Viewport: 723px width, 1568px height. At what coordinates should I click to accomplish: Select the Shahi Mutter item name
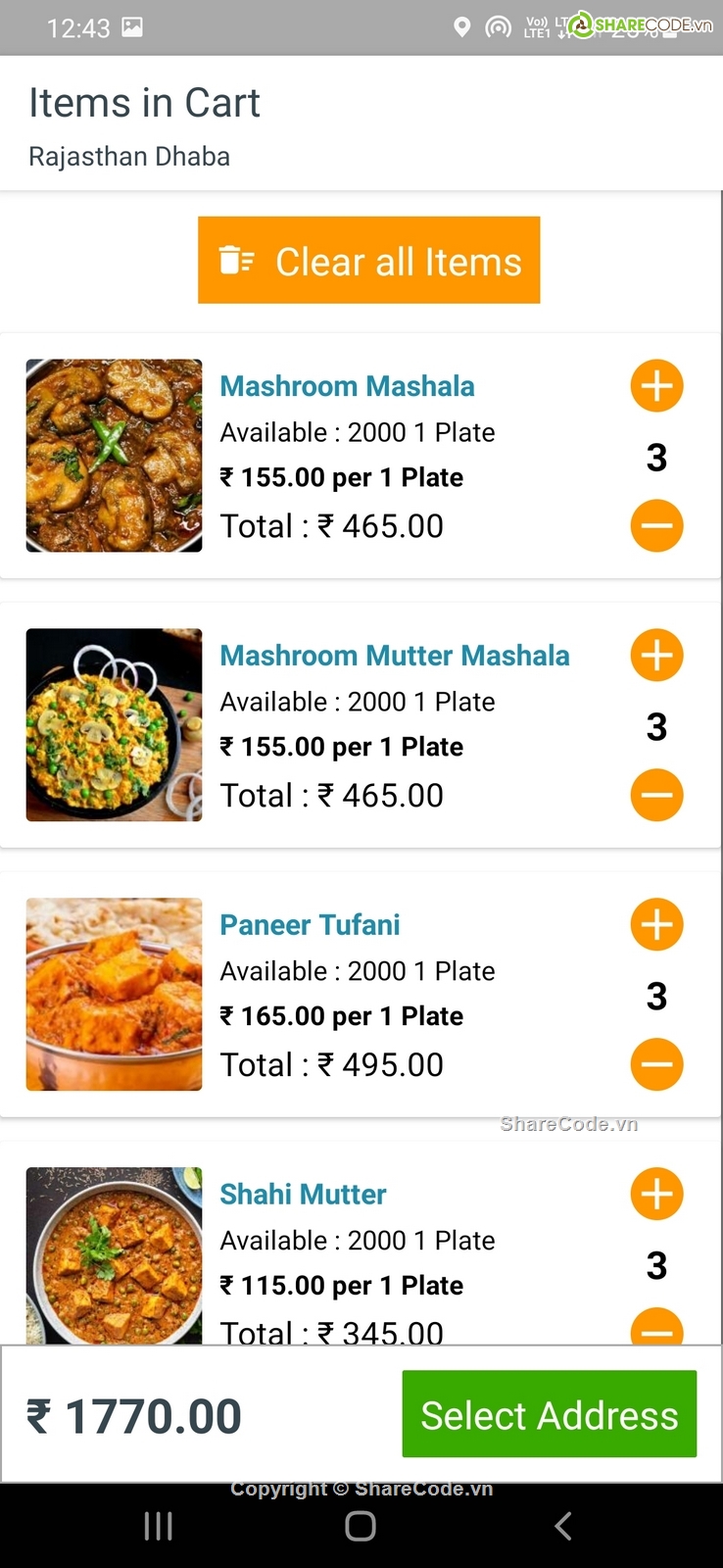coord(303,1195)
